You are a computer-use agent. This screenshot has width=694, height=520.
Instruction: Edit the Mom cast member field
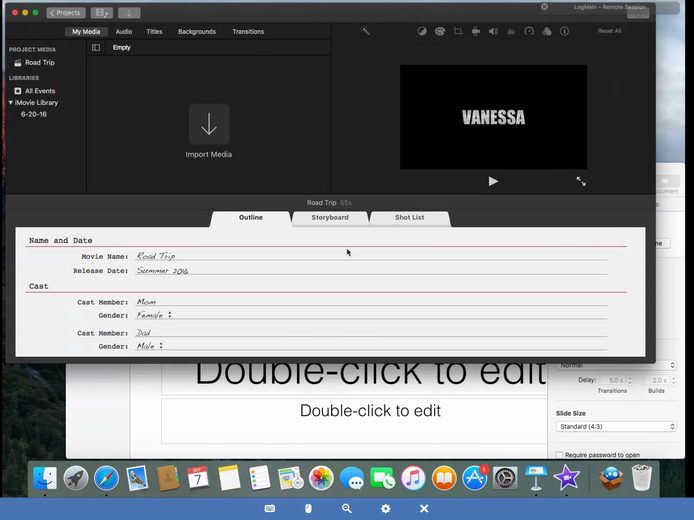tap(371, 301)
